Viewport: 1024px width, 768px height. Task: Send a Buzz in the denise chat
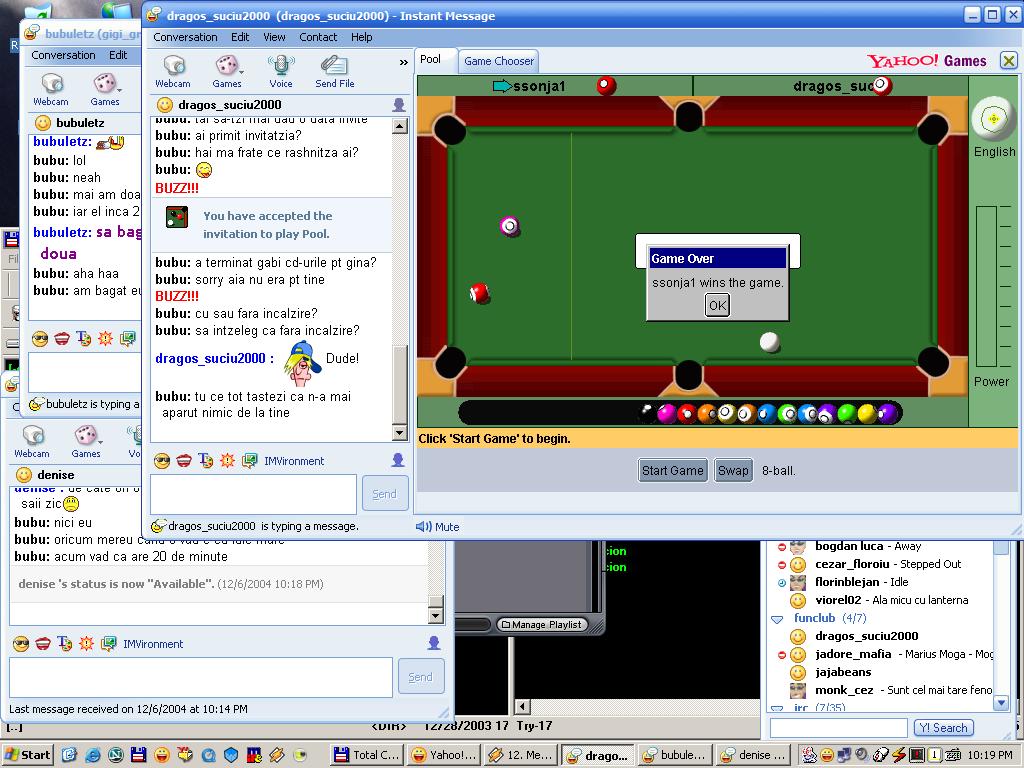pyautogui.click(x=86, y=644)
